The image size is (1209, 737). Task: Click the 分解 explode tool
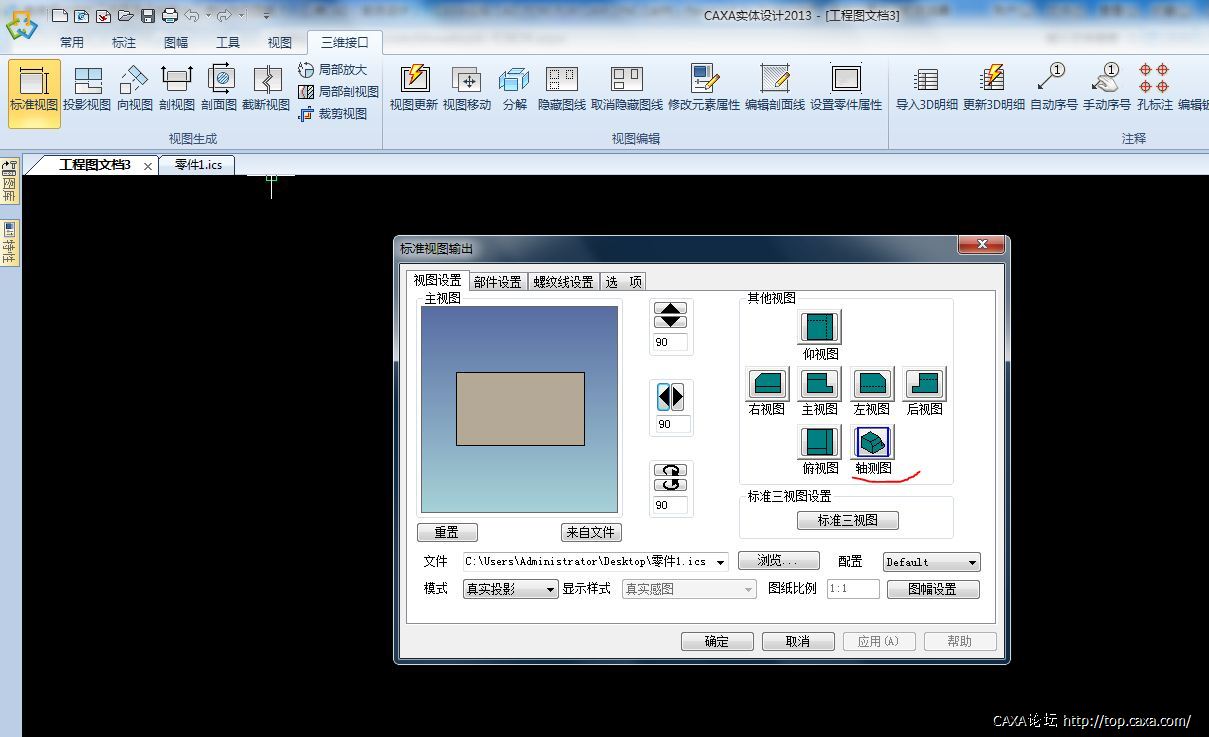[514, 90]
